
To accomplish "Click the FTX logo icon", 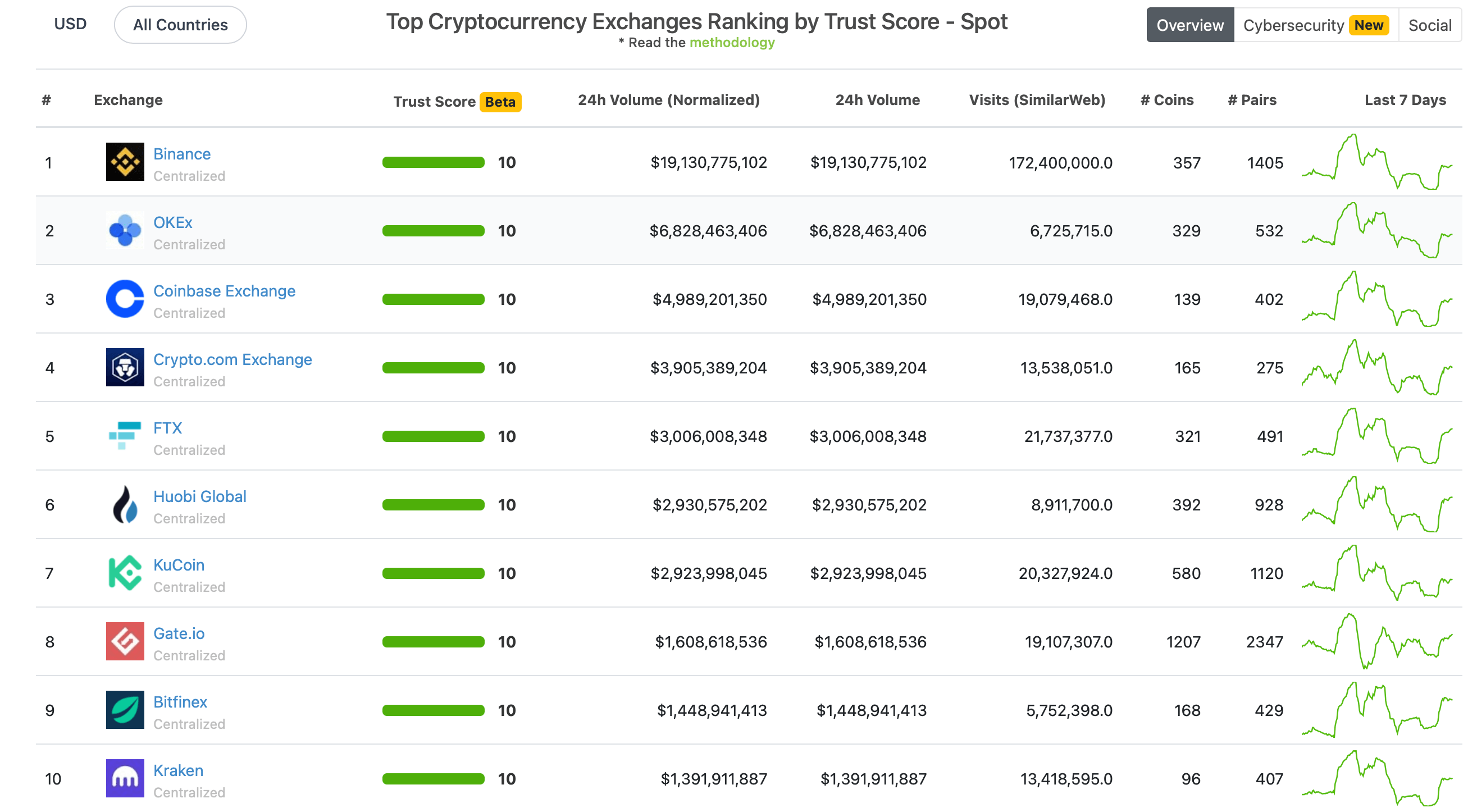I will click(125, 436).
